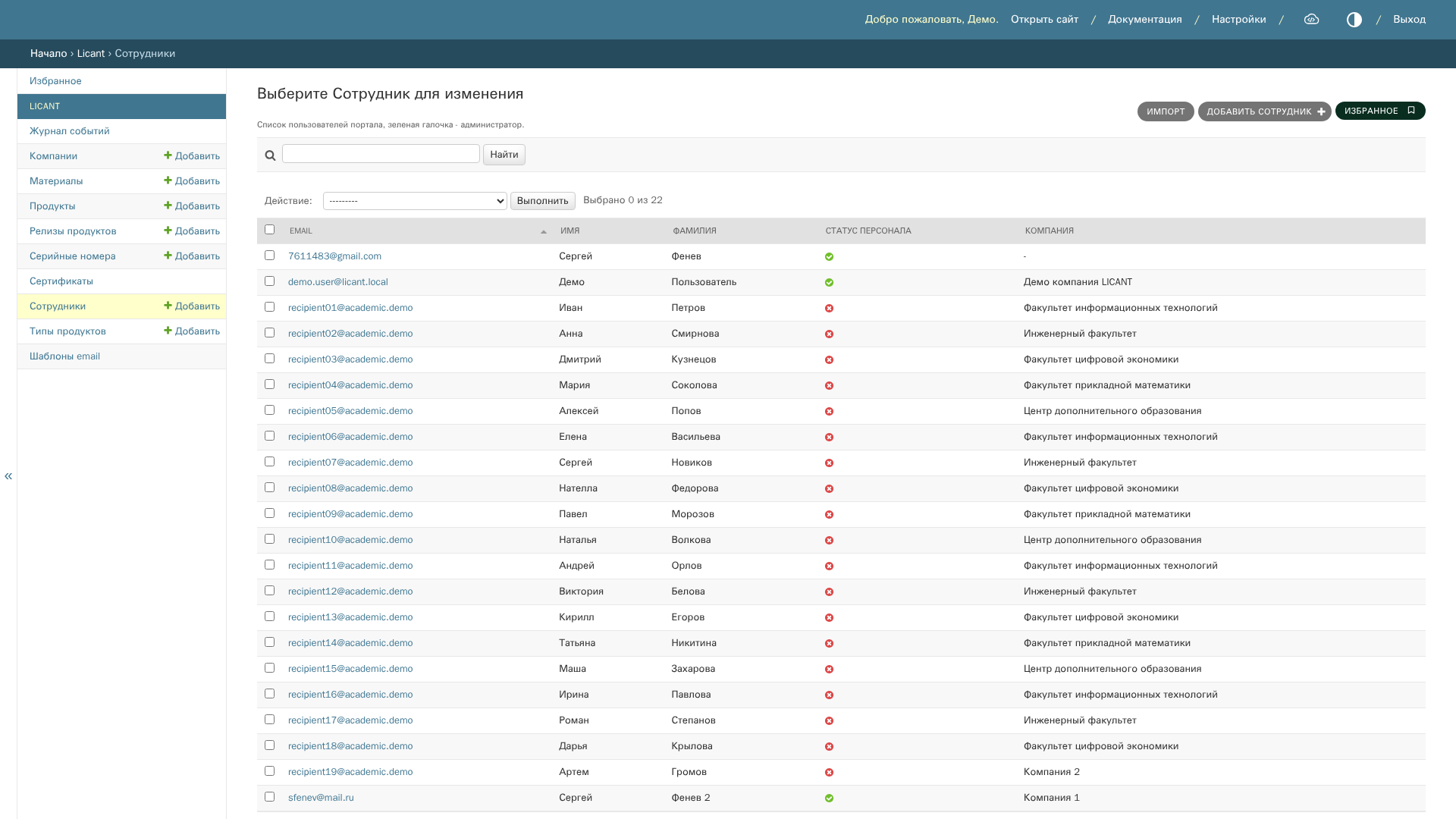Collapse the sidebar with the double-chevron
This screenshot has width=1456, height=819.
point(8,476)
